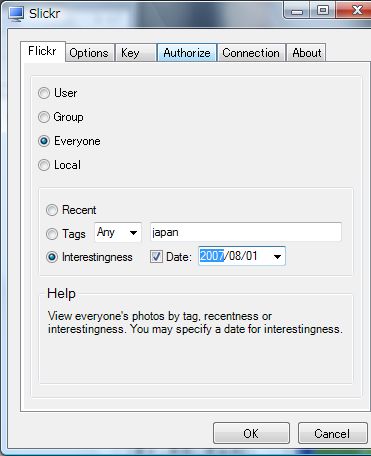Image resolution: width=371 pixels, height=456 pixels.
Task: Choose the Everyone radio option
Action: coord(44,141)
